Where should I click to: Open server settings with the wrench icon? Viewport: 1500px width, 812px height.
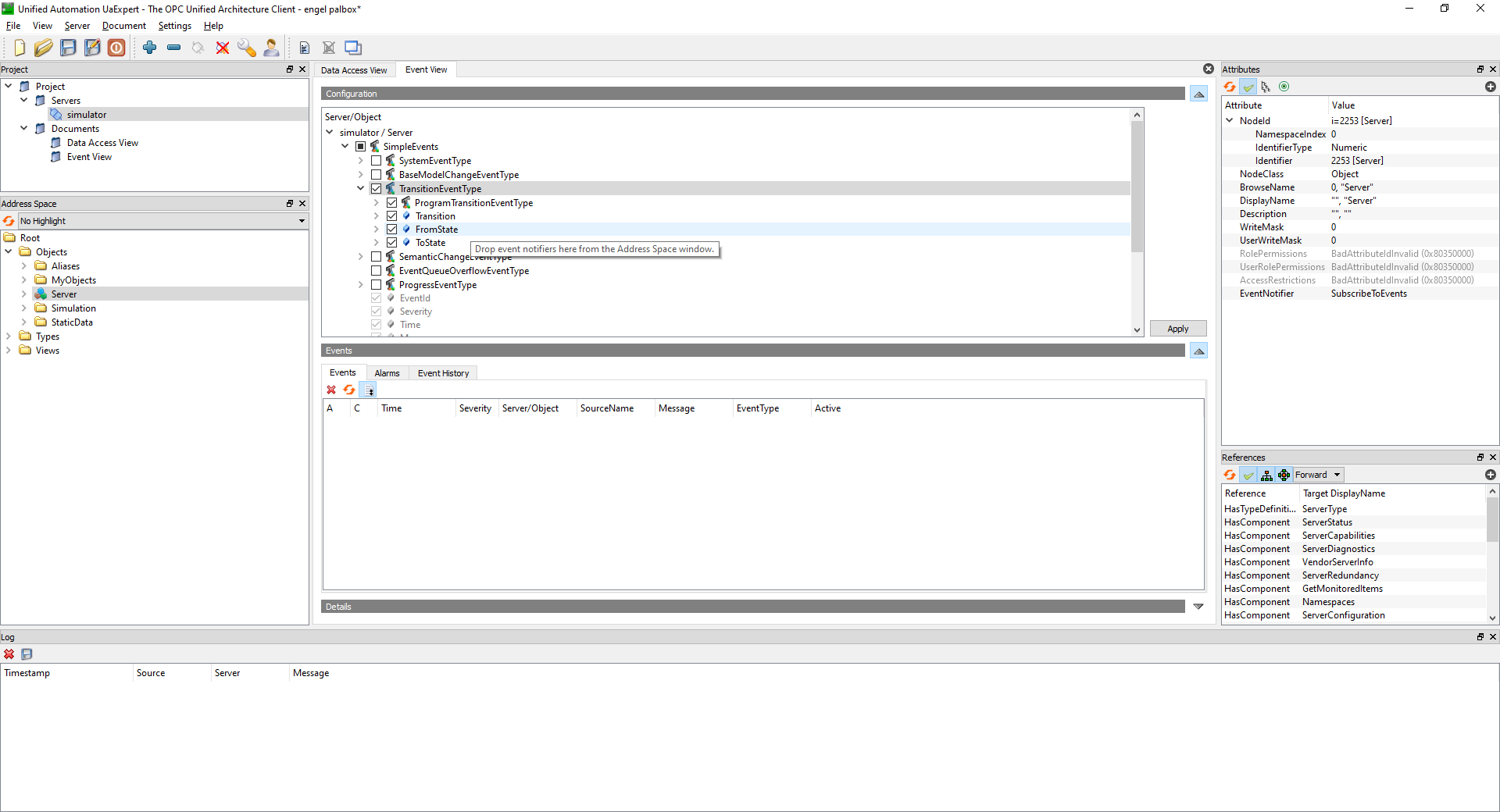click(246, 48)
